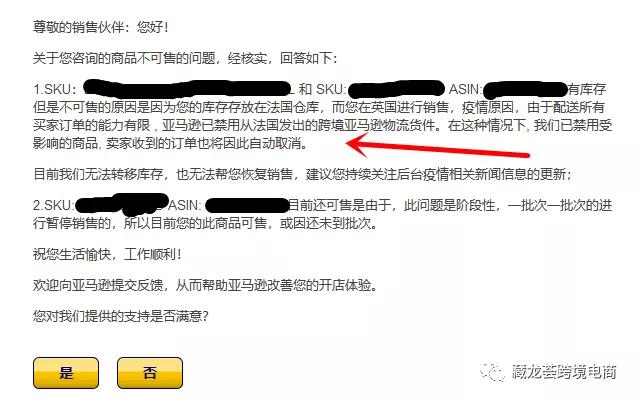Screen dimensions: 637x400
Task: Click the blacked-out ASIN before 有库存
Action: 526,89
